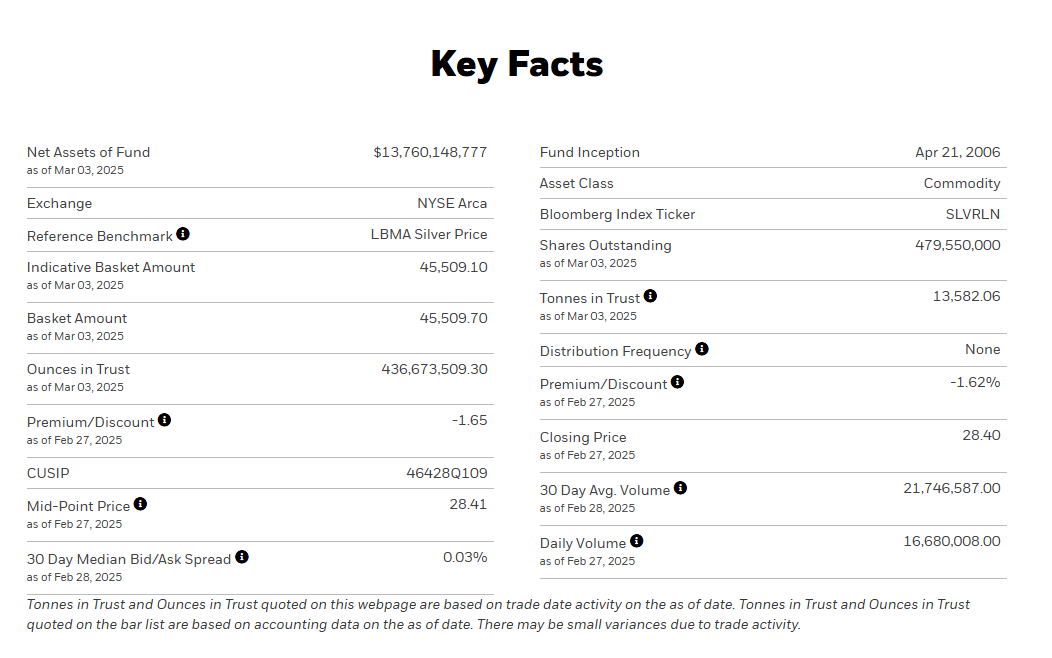Click Daily Volume info icon

point(637,541)
